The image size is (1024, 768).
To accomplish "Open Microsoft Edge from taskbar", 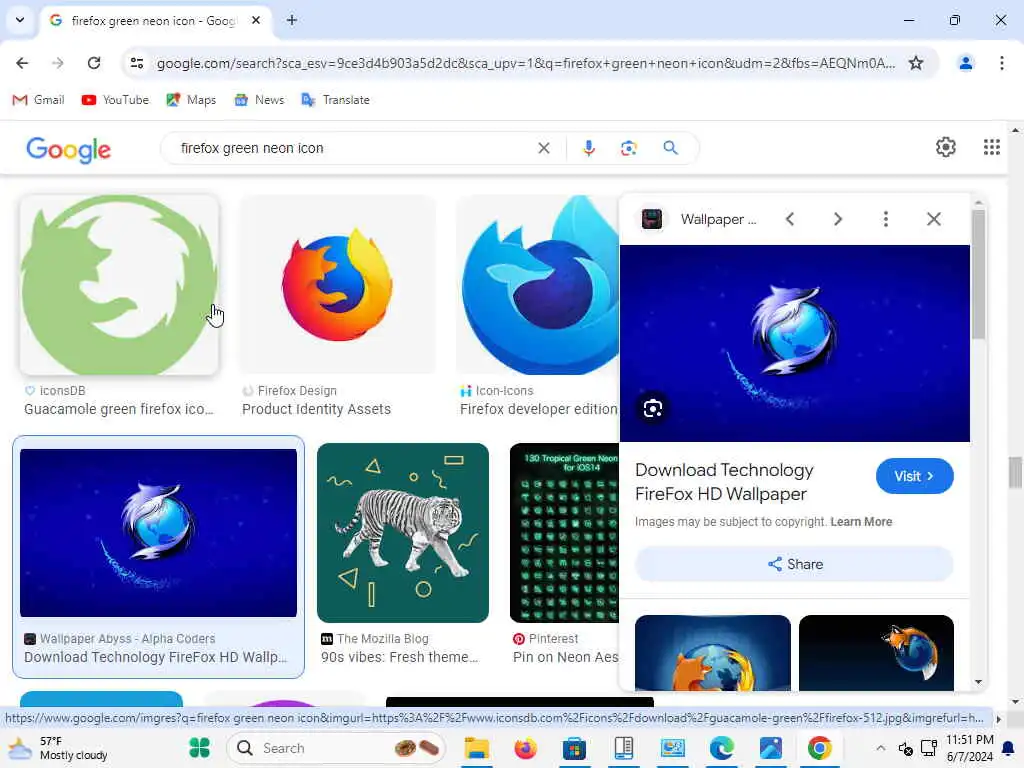I will pos(721,748).
